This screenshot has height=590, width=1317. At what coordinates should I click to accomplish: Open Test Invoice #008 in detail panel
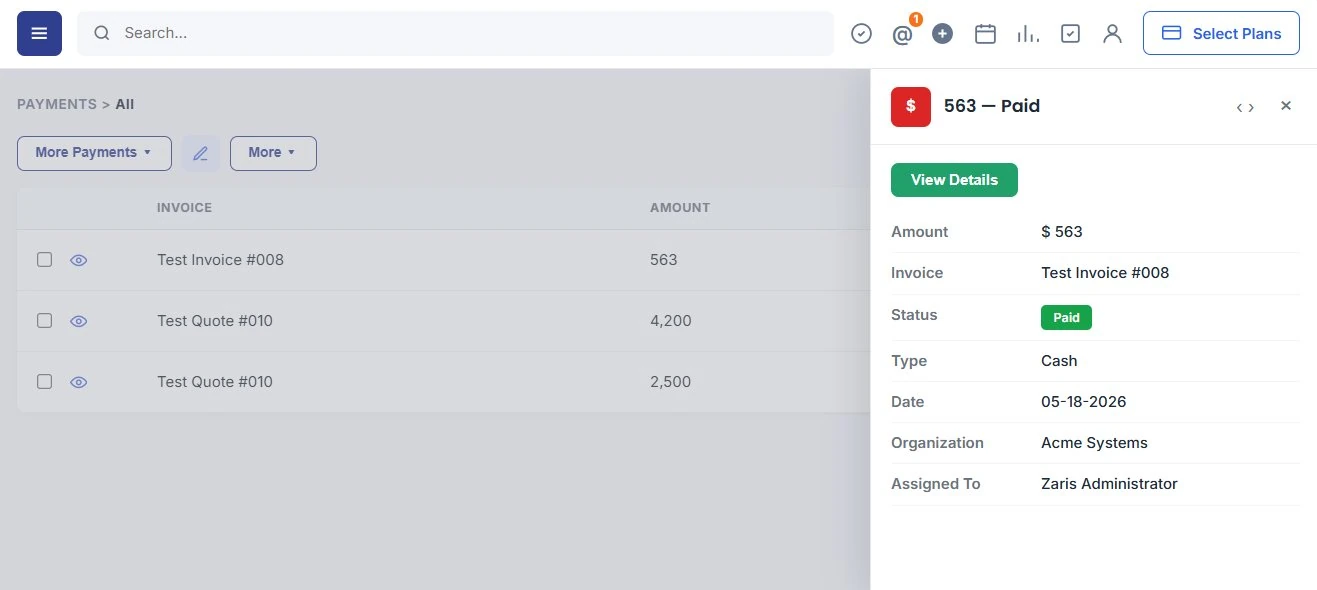(1105, 273)
